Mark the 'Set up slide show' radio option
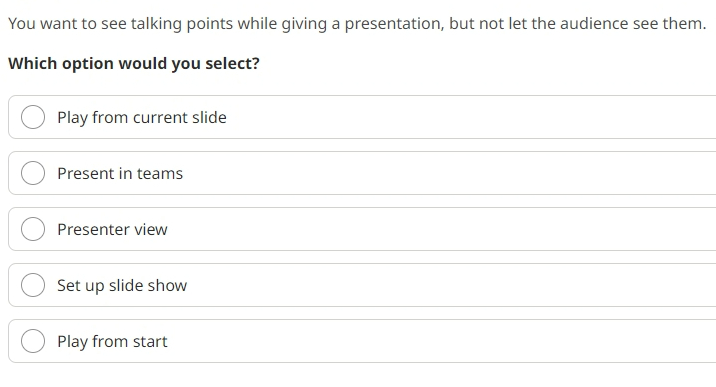 point(33,285)
